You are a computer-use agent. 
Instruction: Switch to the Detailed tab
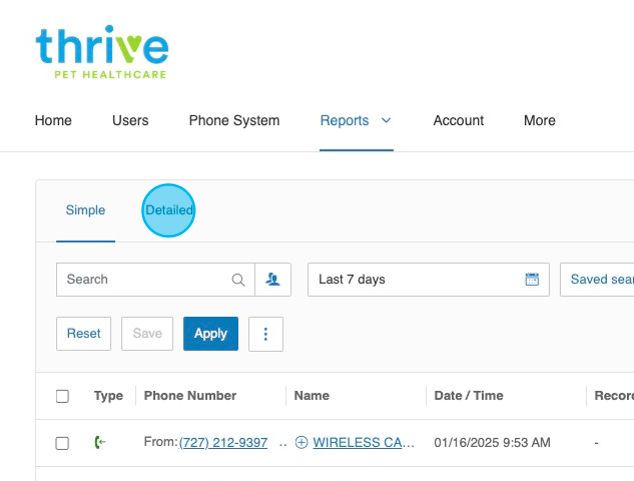169,210
